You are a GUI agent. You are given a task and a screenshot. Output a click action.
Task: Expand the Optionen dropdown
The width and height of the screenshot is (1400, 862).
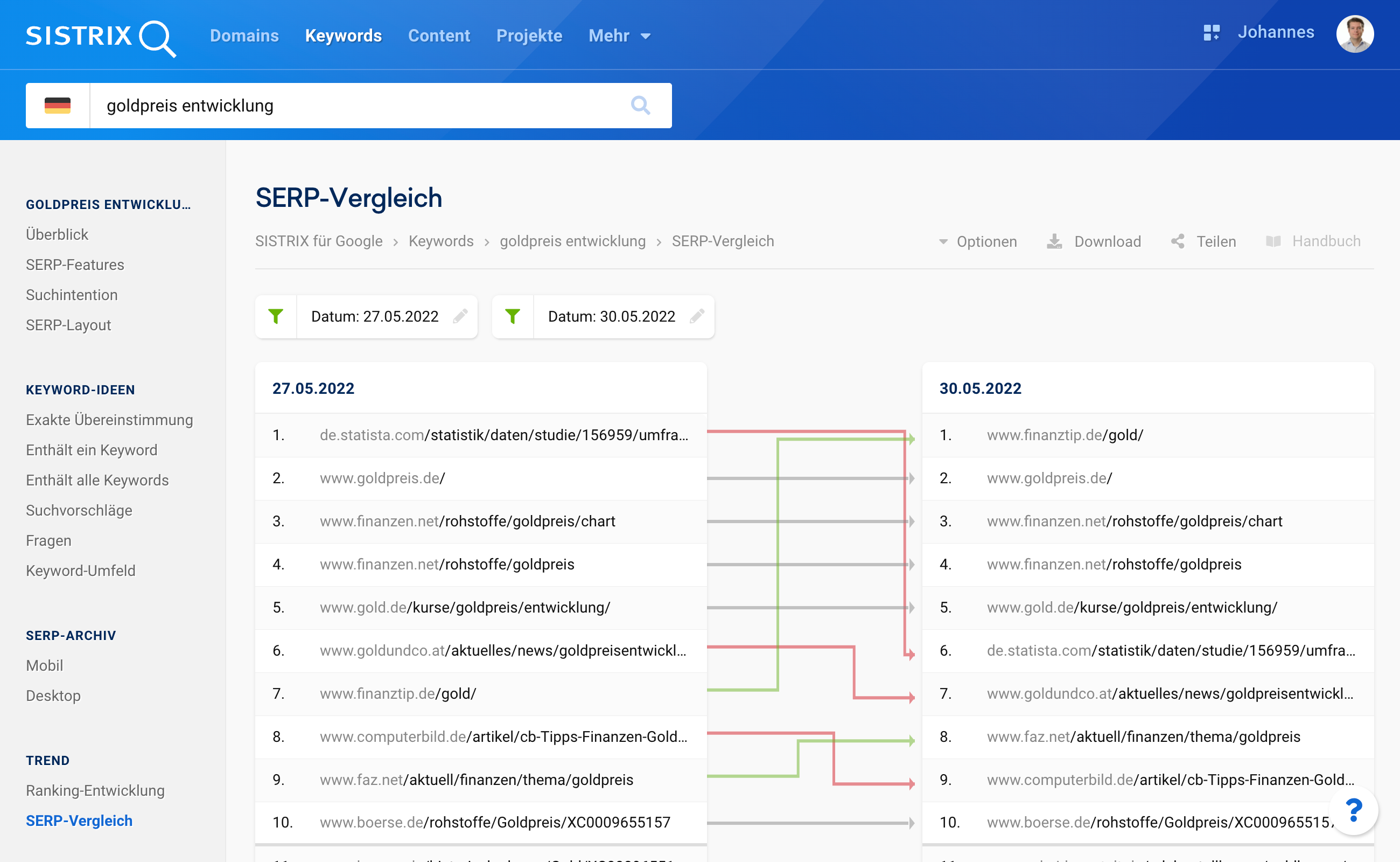click(x=978, y=242)
